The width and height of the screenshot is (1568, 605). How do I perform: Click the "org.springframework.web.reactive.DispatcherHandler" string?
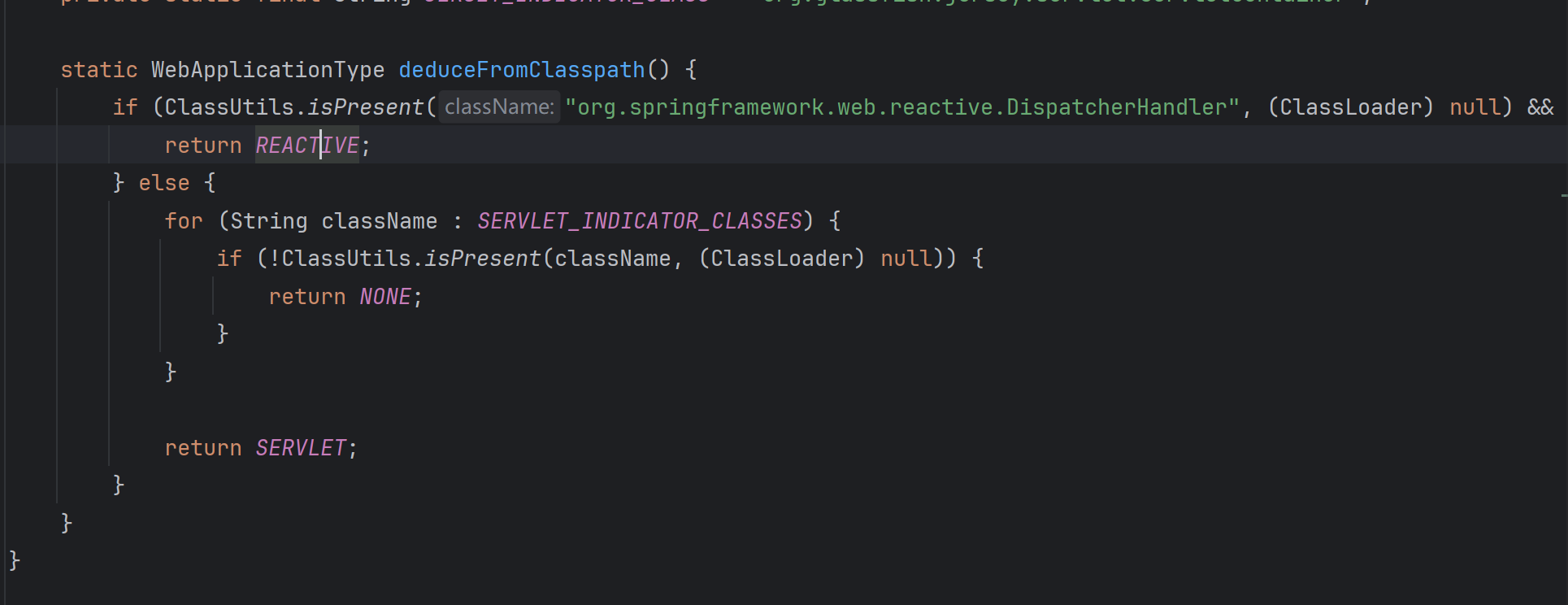[x=902, y=107]
